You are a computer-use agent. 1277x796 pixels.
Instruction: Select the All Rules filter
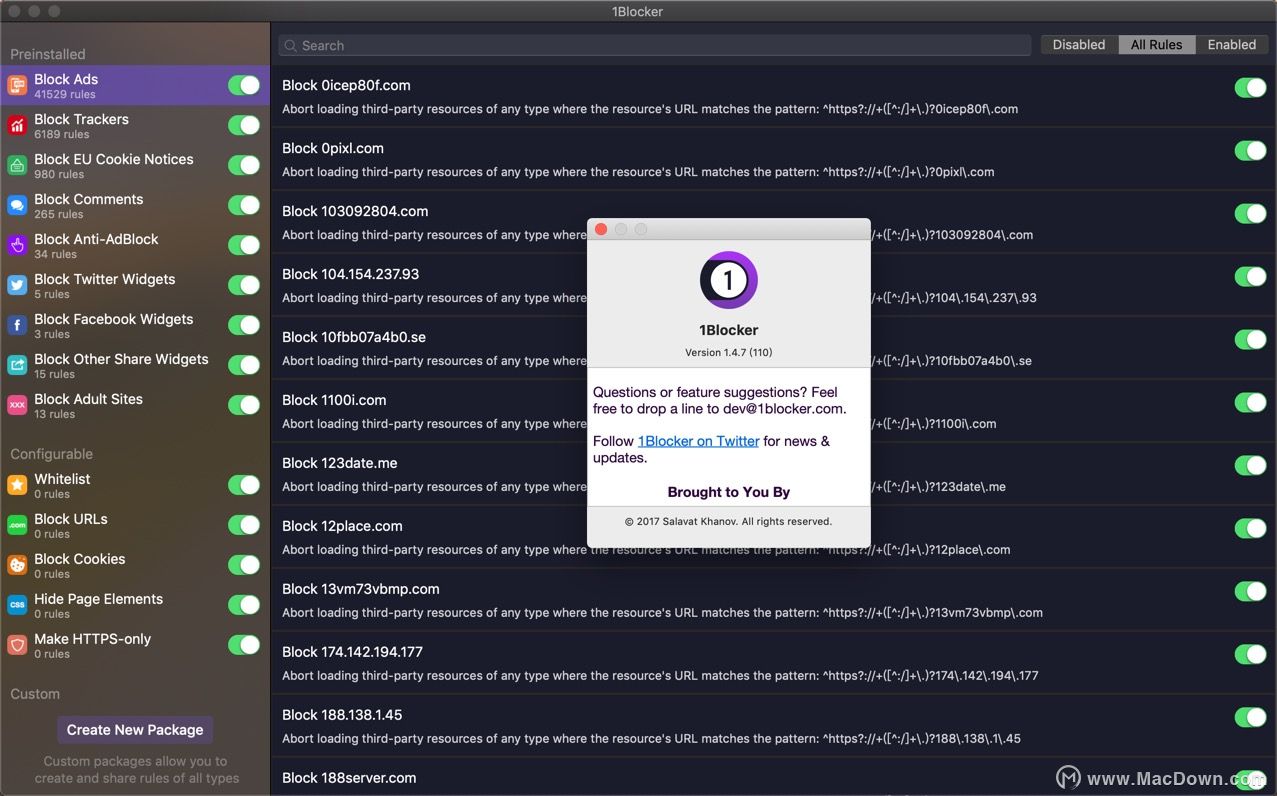(x=1156, y=45)
